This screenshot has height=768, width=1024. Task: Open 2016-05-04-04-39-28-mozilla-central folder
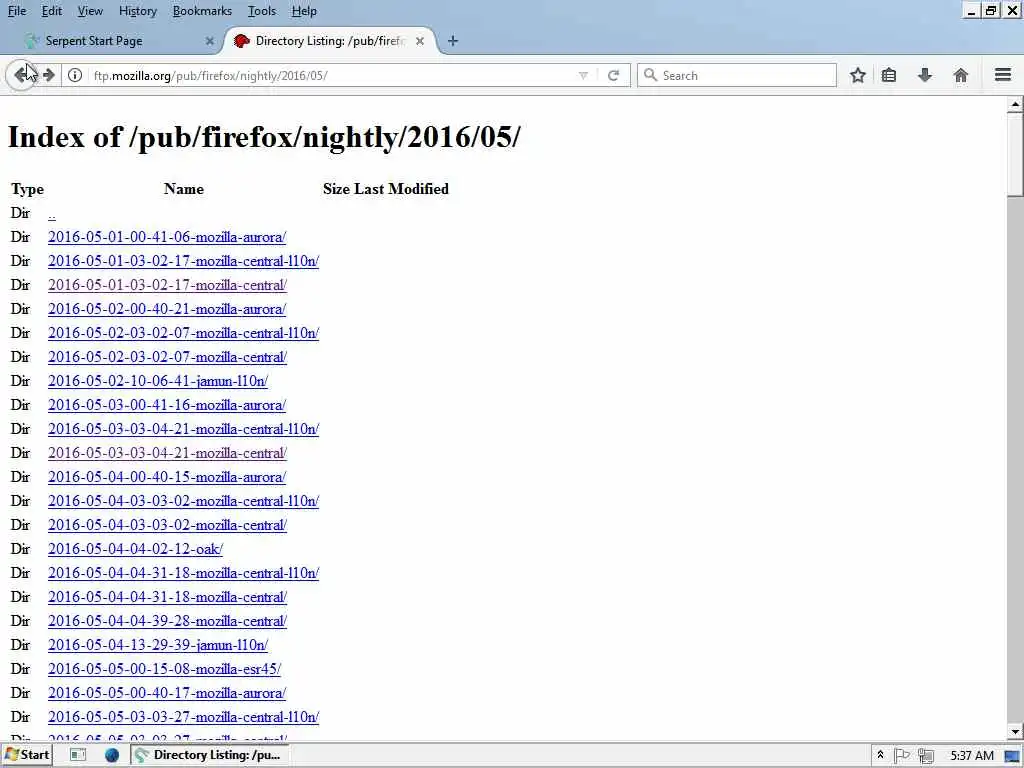[167, 621]
